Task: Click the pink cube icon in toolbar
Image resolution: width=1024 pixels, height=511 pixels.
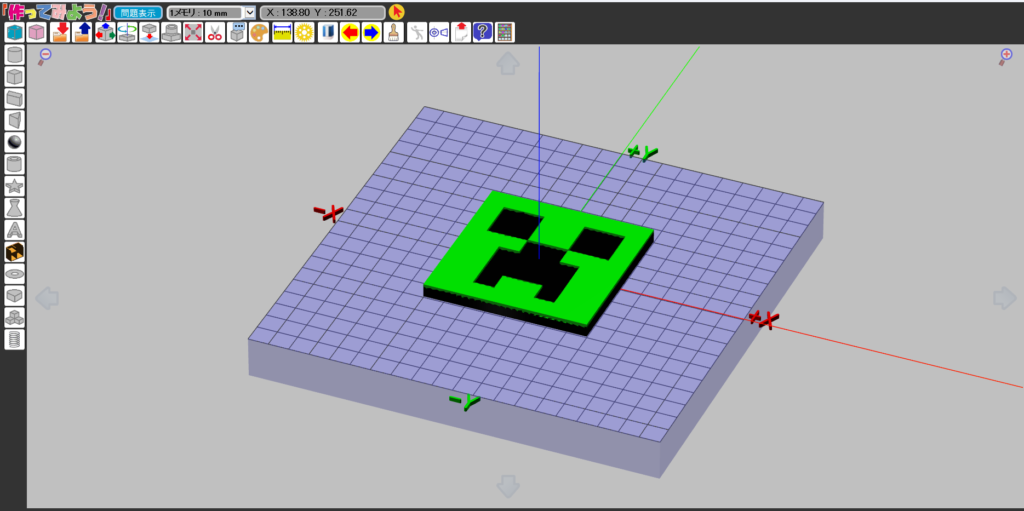Action: tap(37, 33)
